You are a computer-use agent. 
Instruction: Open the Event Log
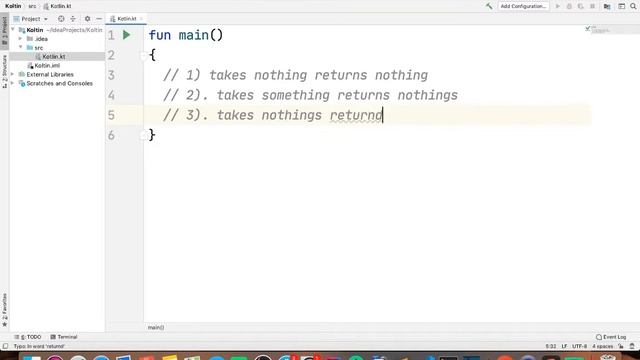coord(611,337)
